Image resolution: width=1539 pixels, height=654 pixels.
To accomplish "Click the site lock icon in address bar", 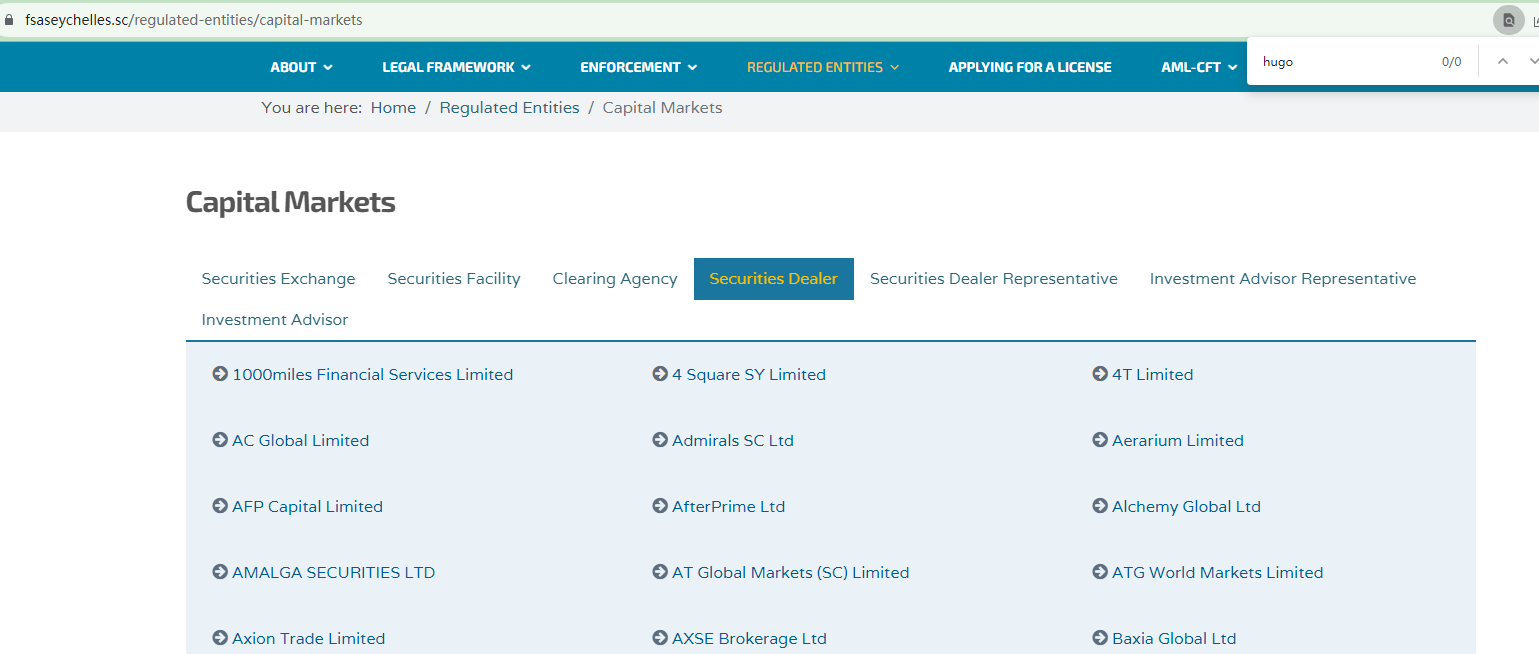I will tap(10, 20).
